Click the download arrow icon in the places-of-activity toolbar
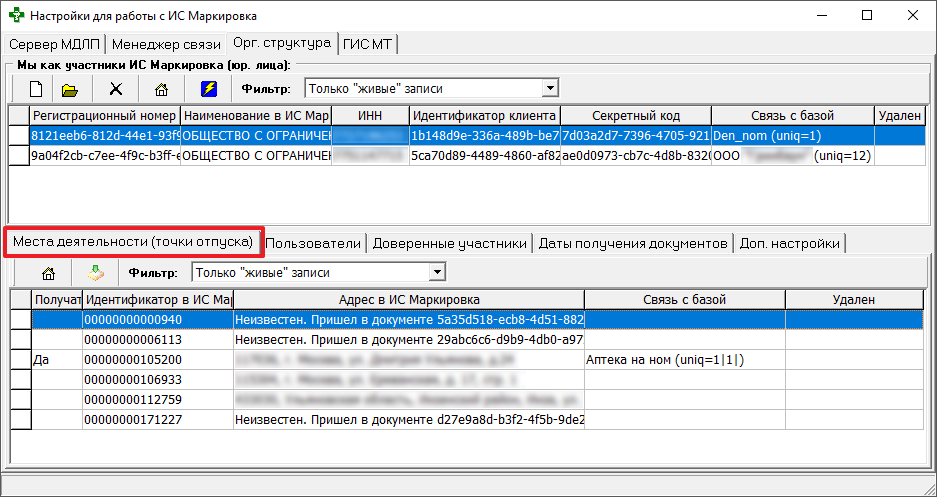 [x=95, y=273]
